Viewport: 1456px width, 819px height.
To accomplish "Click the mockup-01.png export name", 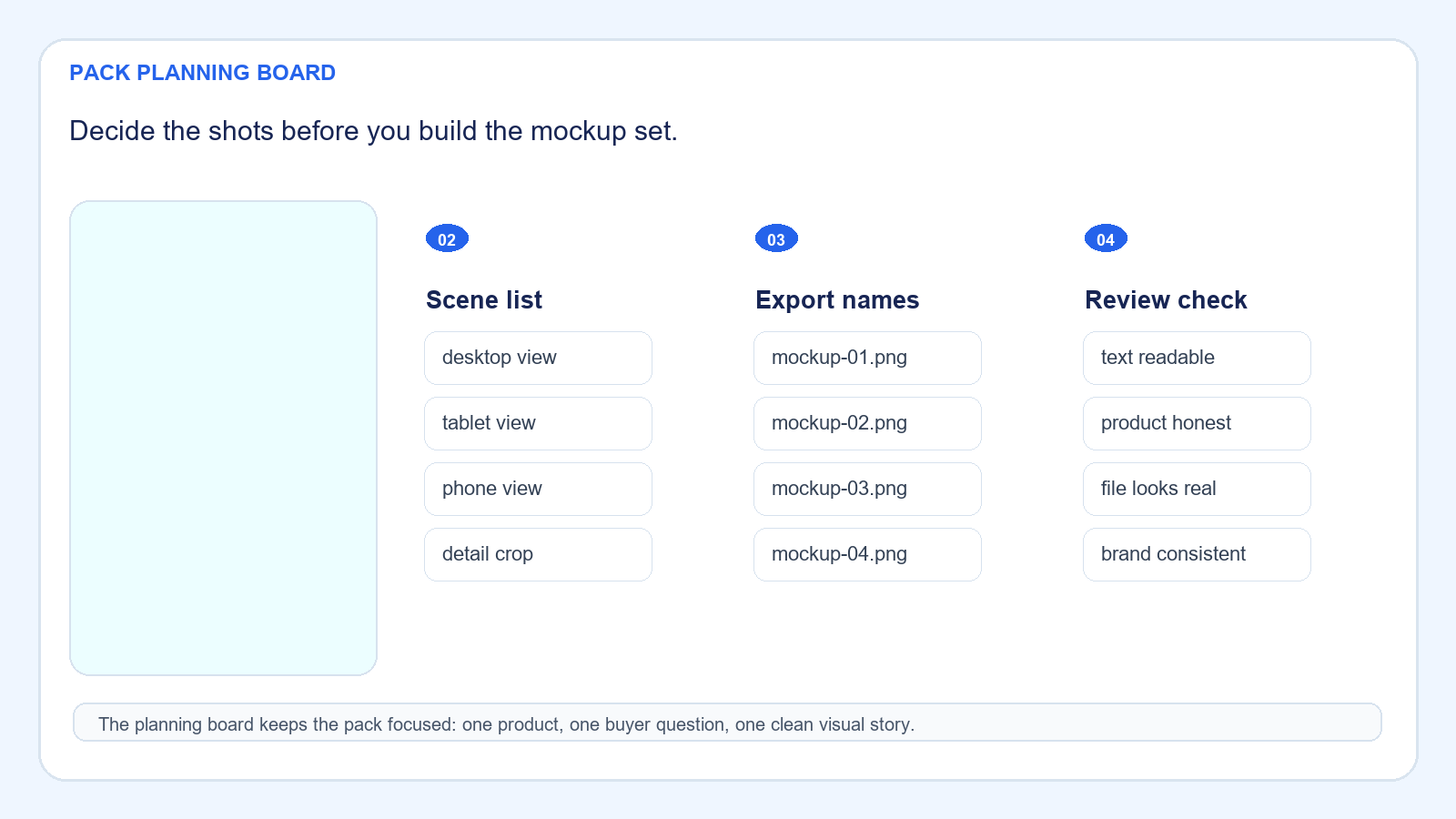I will (867, 358).
